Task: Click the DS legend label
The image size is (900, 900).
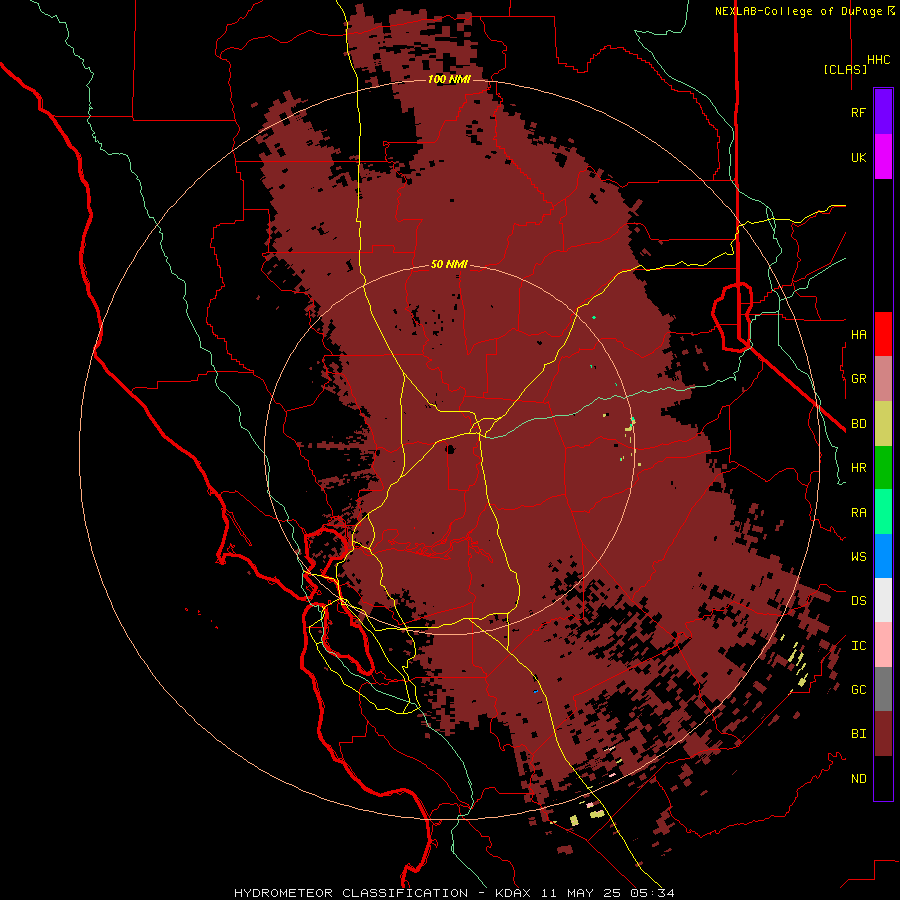Action: 858,601
